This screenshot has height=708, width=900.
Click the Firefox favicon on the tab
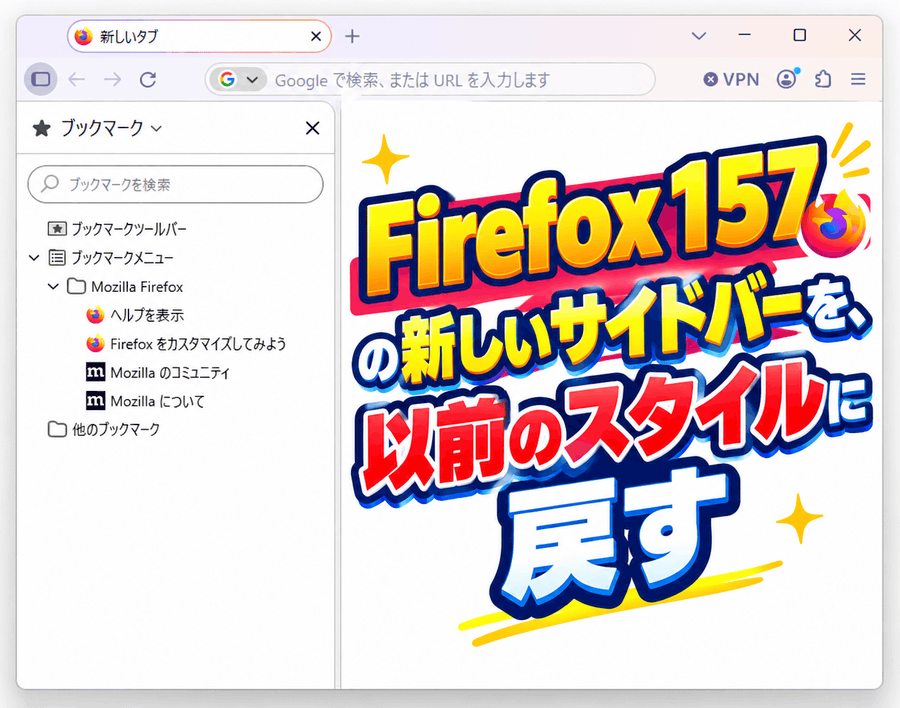(84, 36)
